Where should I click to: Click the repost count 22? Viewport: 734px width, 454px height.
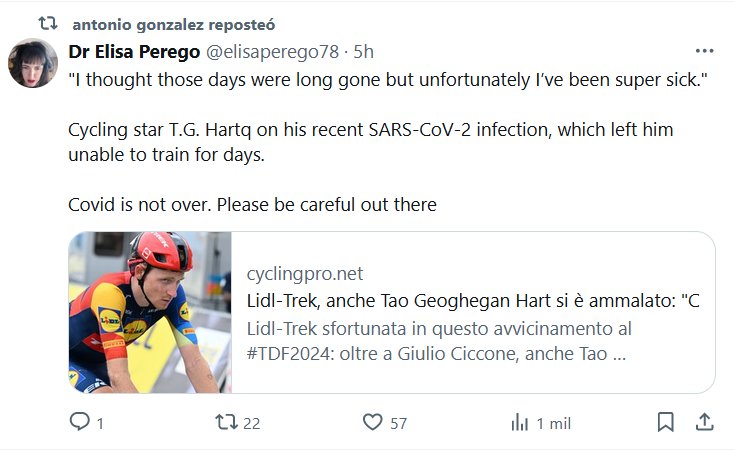[x=251, y=423]
